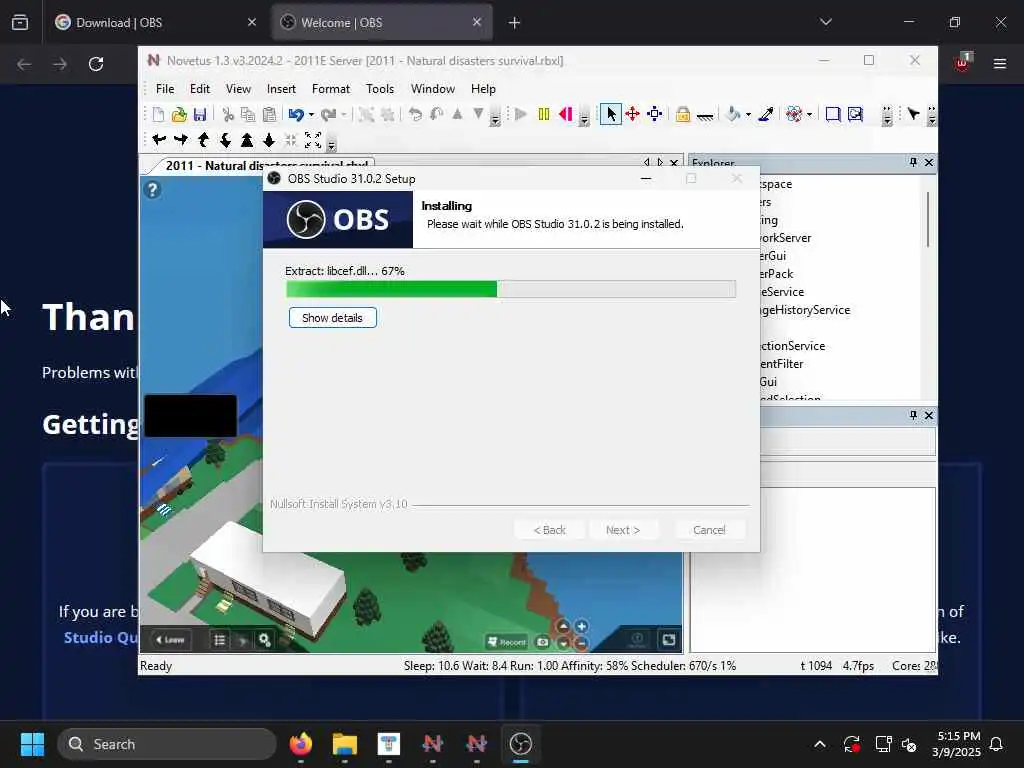Click the in-game Record video button
Image resolution: width=1024 pixels, height=768 pixels.
point(507,642)
